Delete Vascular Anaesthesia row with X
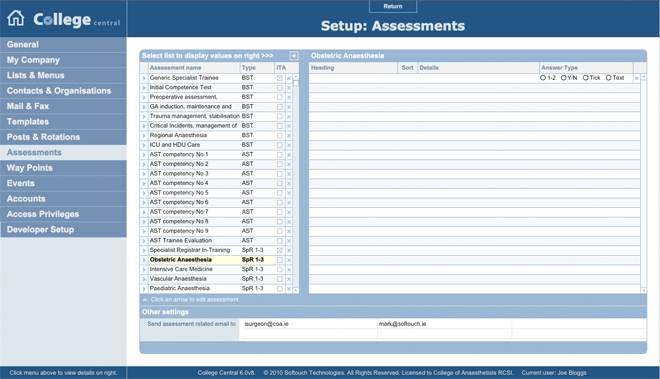The width and height of the screenshot is (660, 379). [289, 279]
